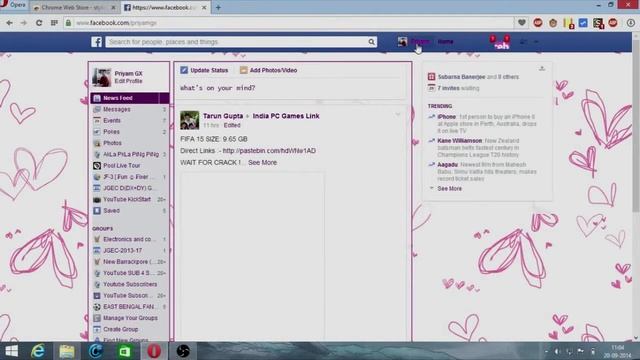640x360 pixels.
Task: Click Tarun Gupta's avatar thumbnail
Action: point(190,120)
